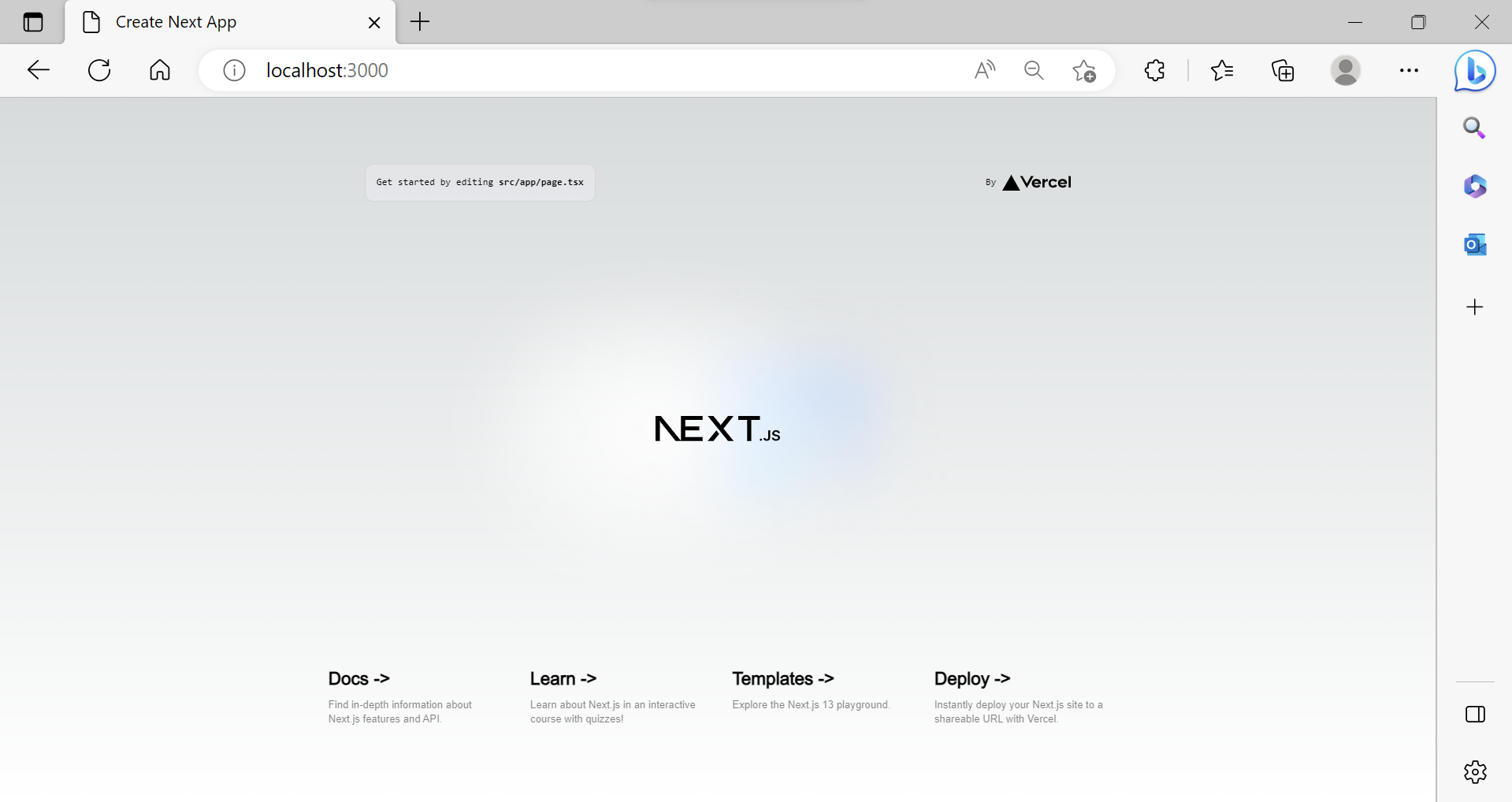
Task: Open the Favorites list
Action: point(1222,70)
